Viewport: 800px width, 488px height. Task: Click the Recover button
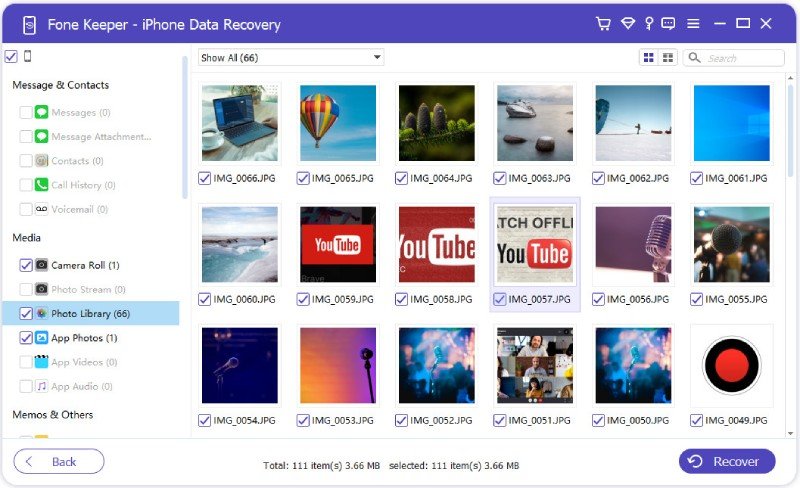[x=727, y=461]
